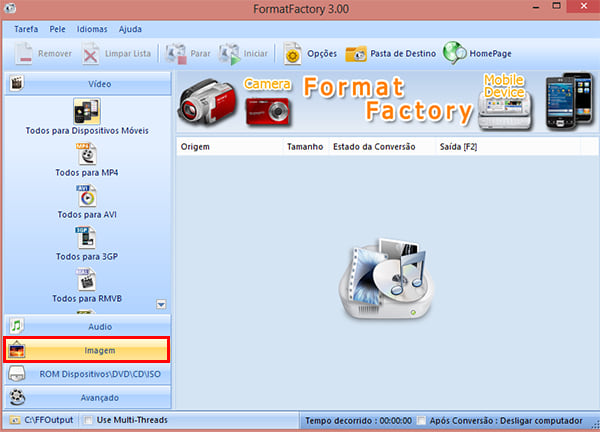The height and width of the screenshot is (432, 600).
Task: Open the Tarefa menu
Action: 26,29
